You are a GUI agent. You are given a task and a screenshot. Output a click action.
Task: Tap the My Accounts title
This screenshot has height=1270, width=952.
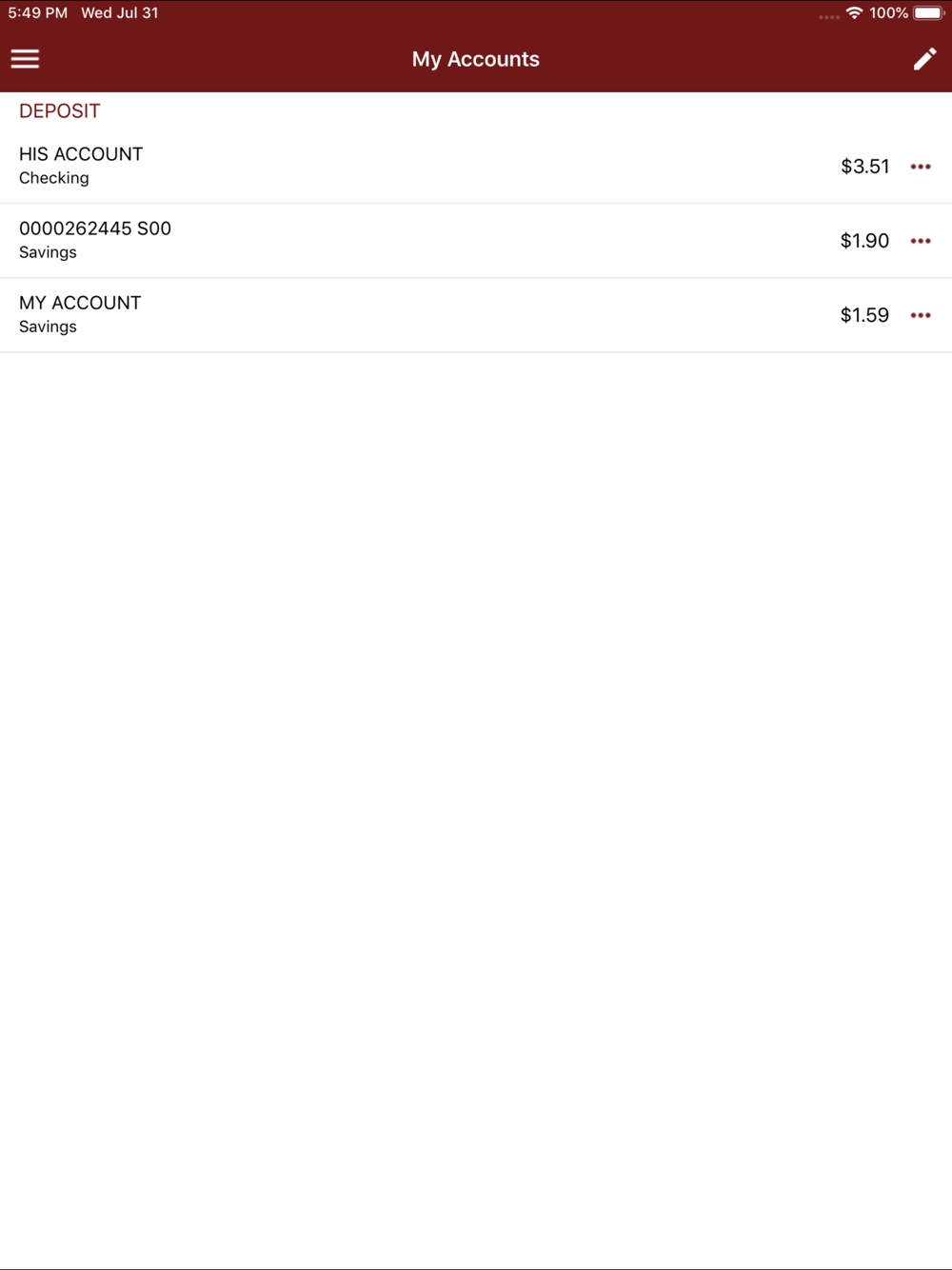tap(476, 59)
